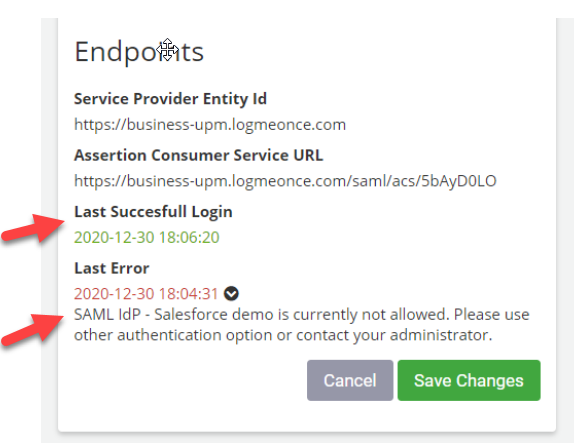Viewport: 574px width, 443px height.
Task: Select the Service Provider Entity Id URL
Action: 210,125
